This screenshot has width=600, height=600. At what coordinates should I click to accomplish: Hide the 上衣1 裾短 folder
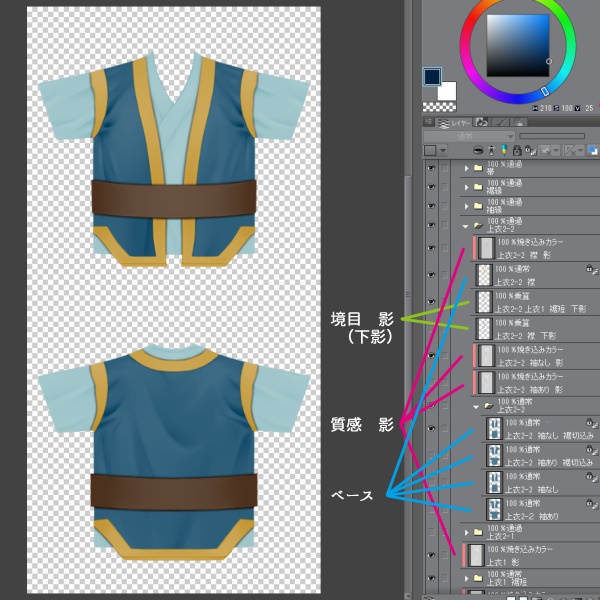coord(431,578)
